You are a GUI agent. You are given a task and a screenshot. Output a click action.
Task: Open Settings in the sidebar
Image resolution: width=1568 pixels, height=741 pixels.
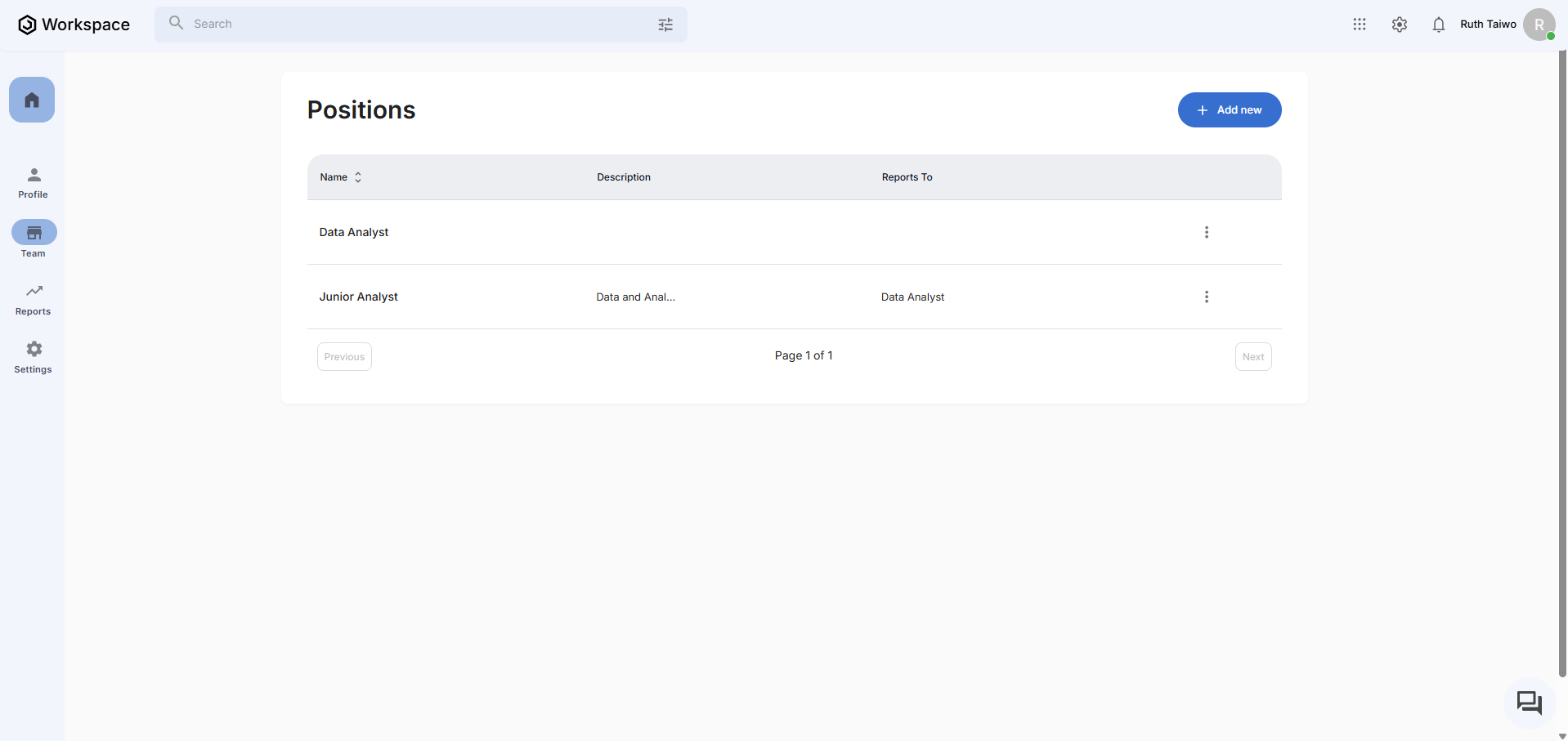34,357
